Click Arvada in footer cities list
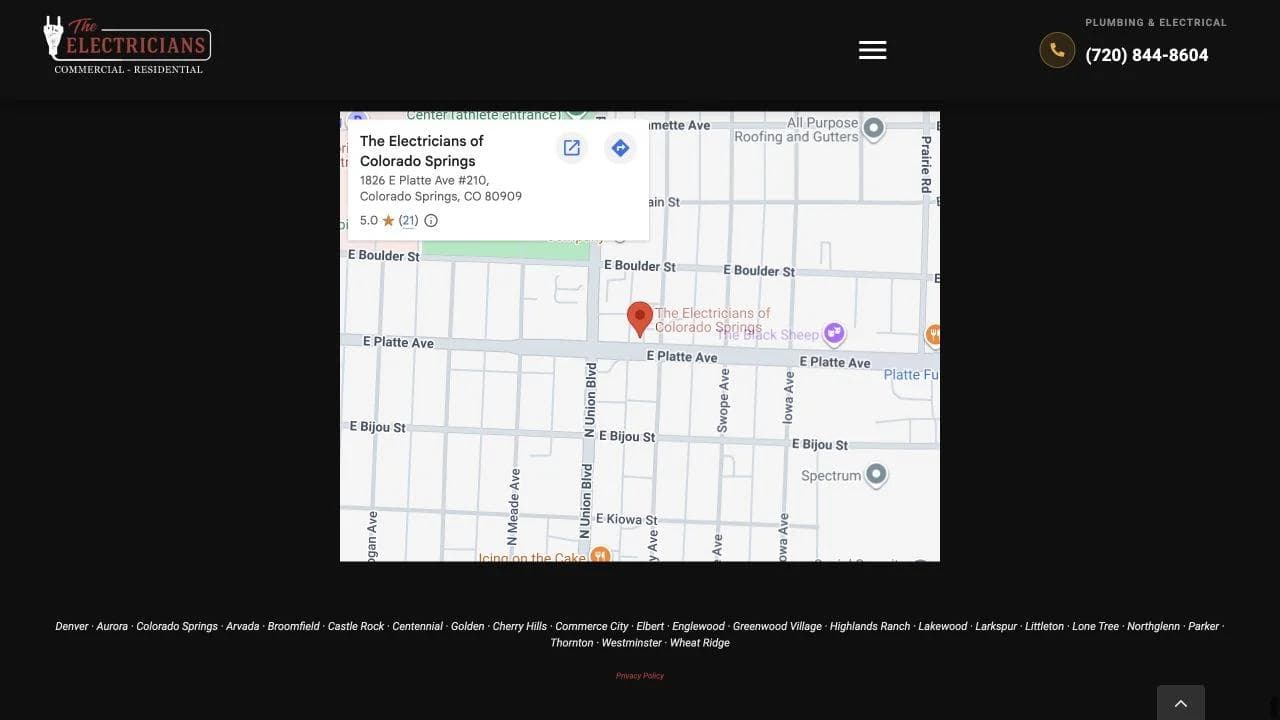Screen dimensions: 1280x720 pyautogui.click(x=242, y=626)
